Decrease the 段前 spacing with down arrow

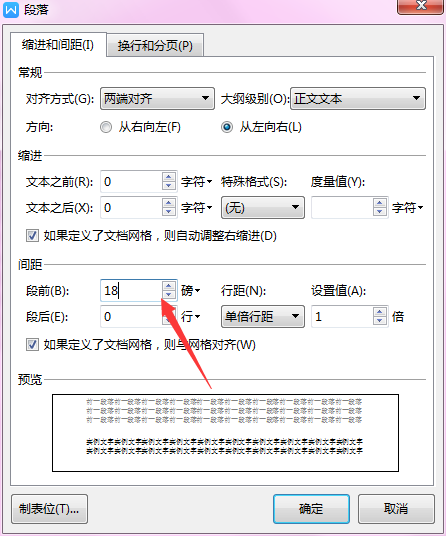(x=168, y=295)
